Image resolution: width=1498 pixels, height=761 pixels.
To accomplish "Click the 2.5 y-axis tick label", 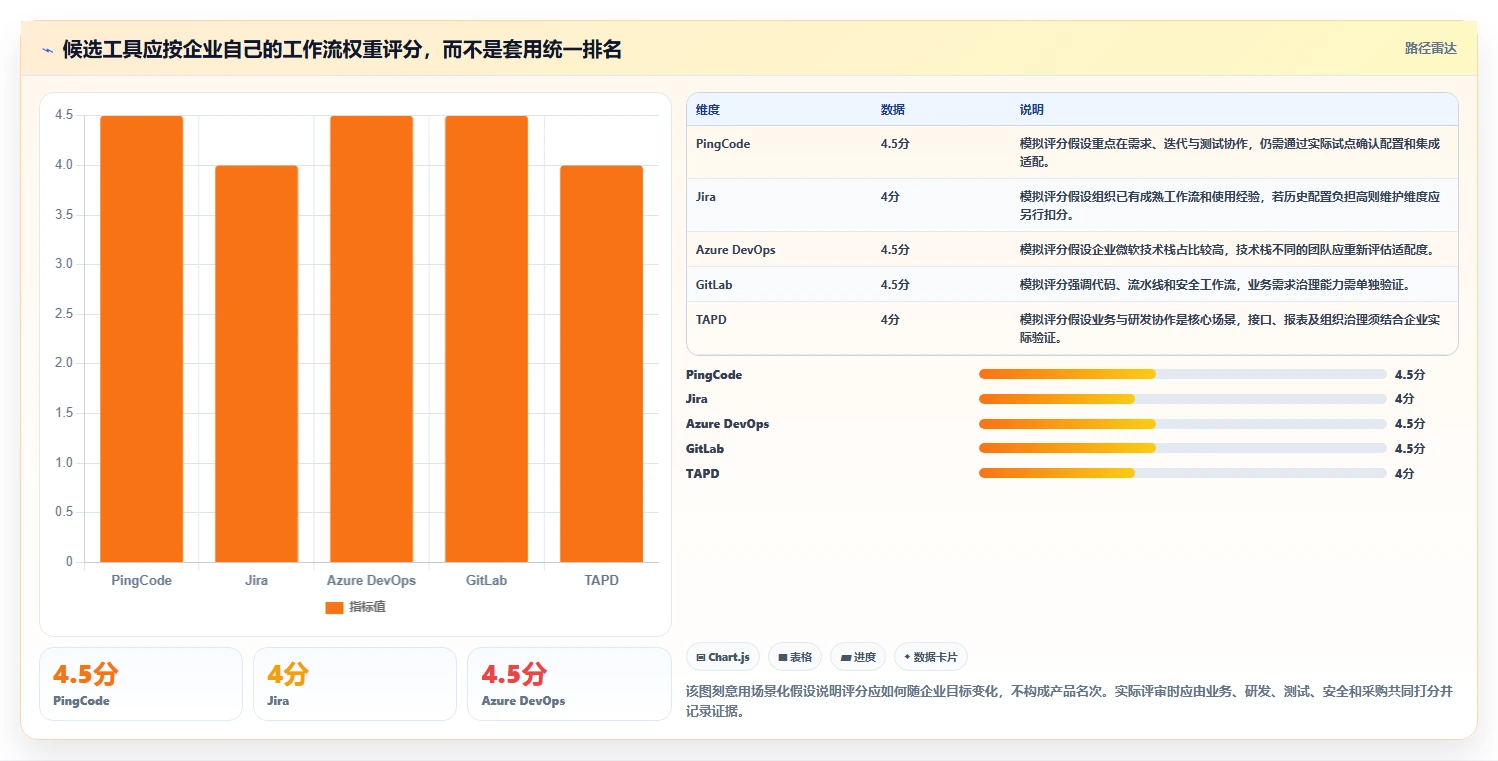I will pos(64,314).
